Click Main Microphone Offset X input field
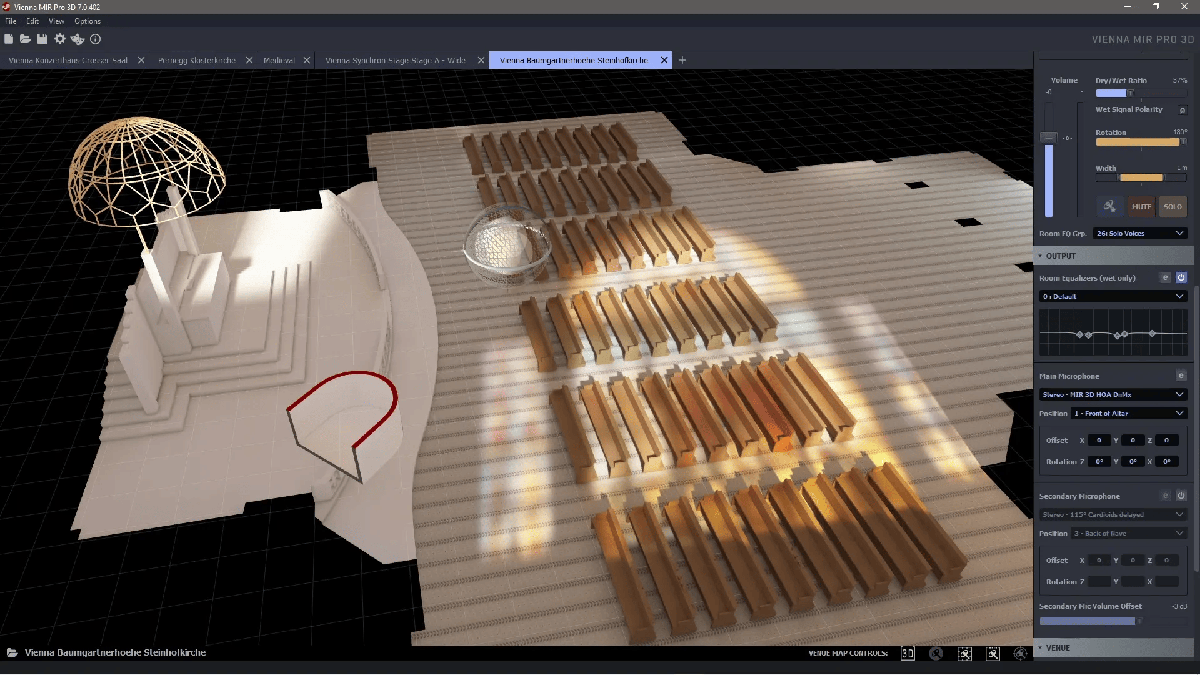Screen dimensions: 1200x675 click(1098, 440)
